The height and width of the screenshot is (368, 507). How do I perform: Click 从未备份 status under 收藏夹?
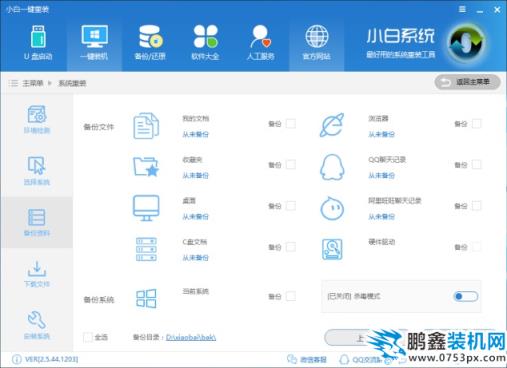point(195,175)
